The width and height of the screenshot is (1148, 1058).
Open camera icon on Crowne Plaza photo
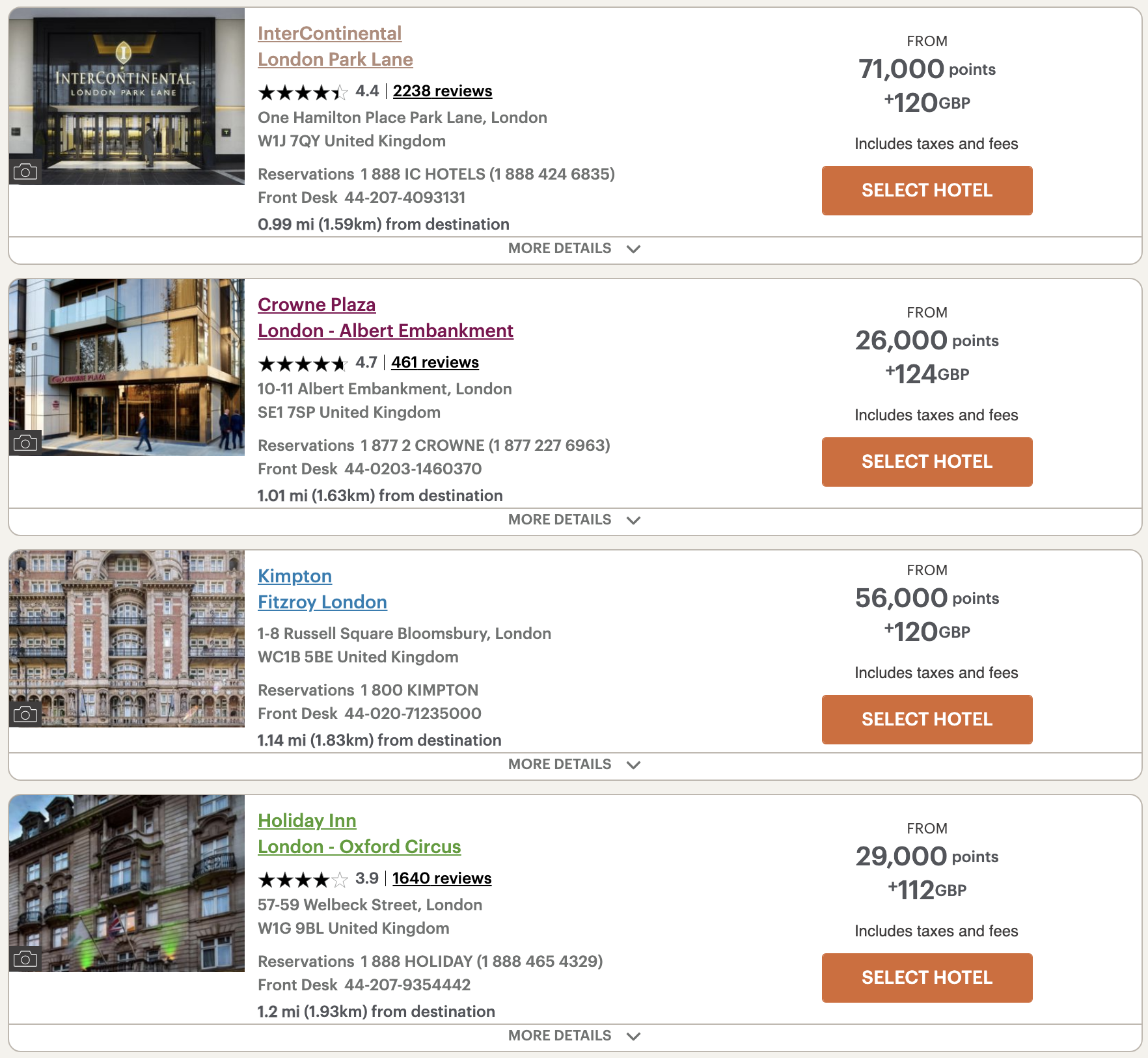pyautogui.click(x=25, y=443)
